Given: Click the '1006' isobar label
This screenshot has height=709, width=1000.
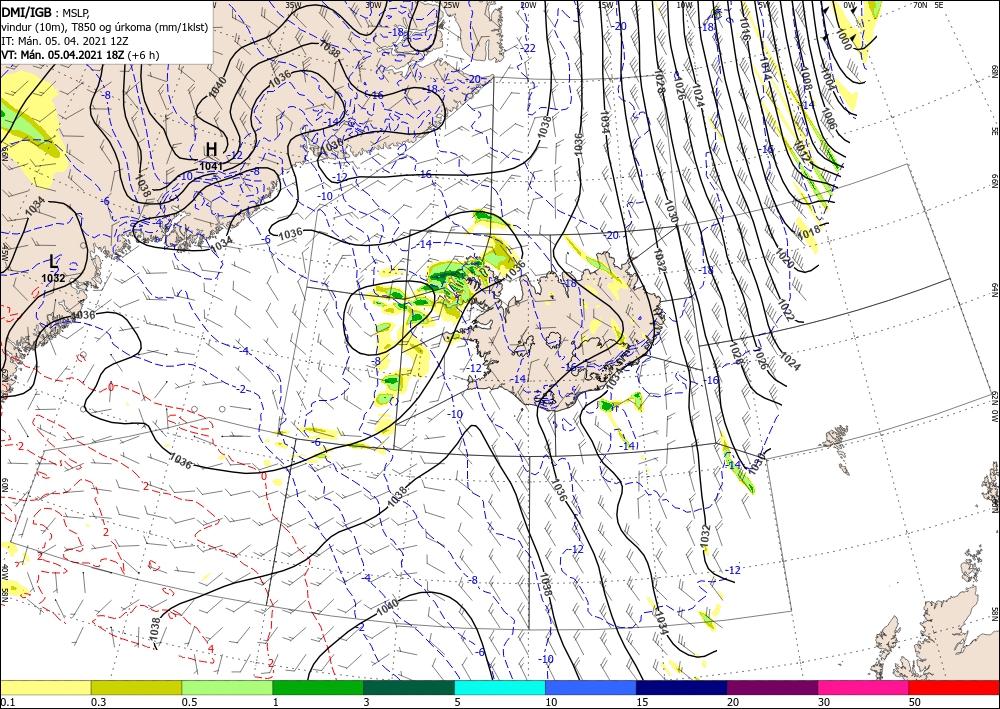Looking at the screenshot, I should tap(827, 118).
